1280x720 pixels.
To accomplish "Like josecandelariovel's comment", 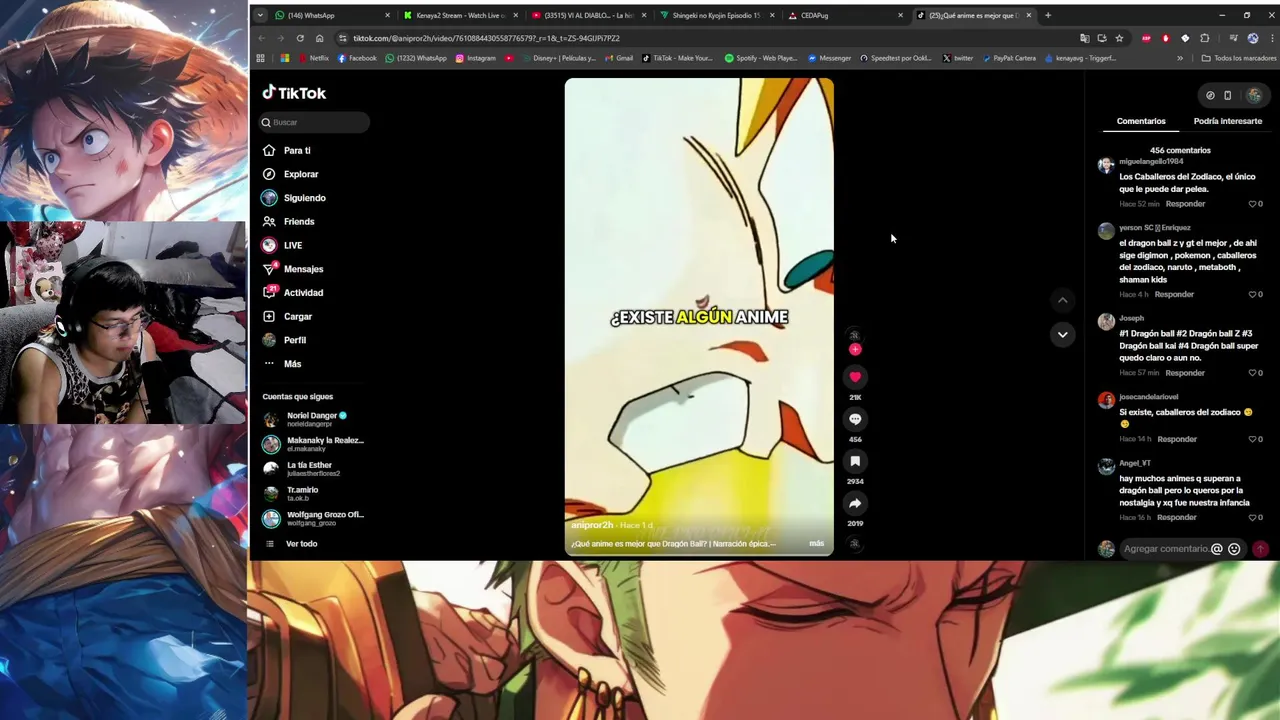I will (x=1252, y=439).
